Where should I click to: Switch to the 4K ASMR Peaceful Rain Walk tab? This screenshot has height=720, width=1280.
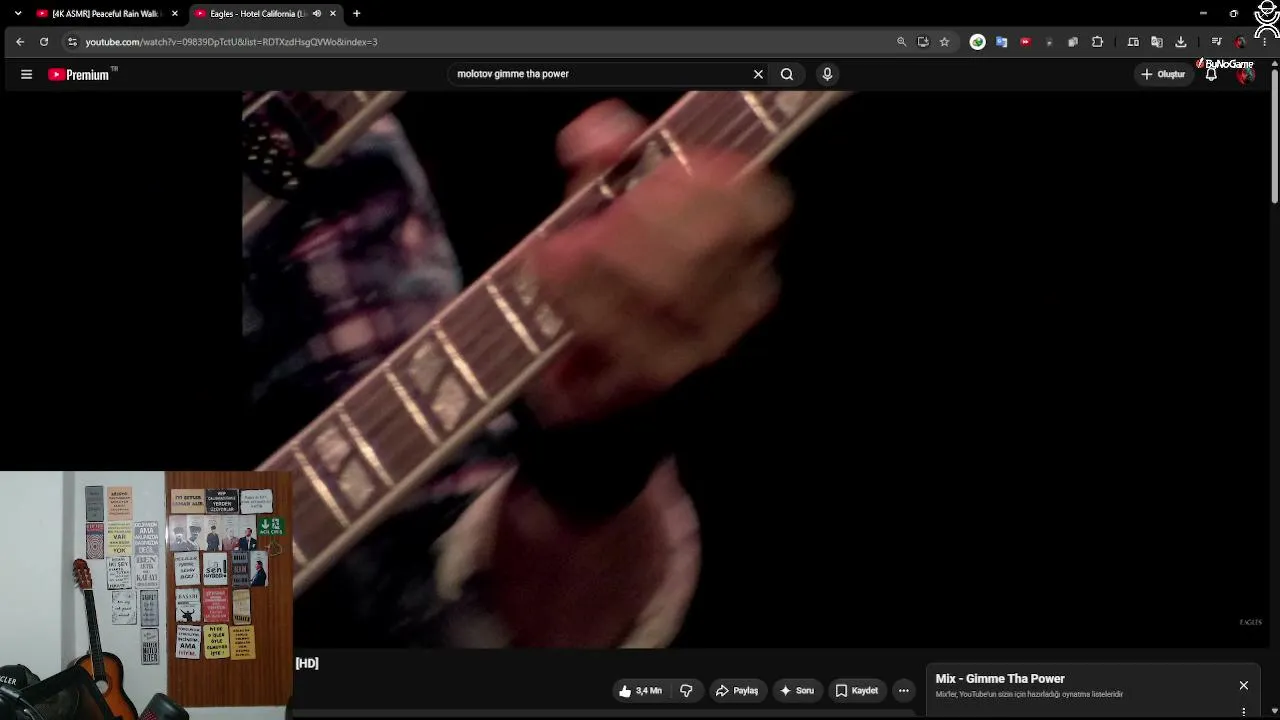(105, 14)
